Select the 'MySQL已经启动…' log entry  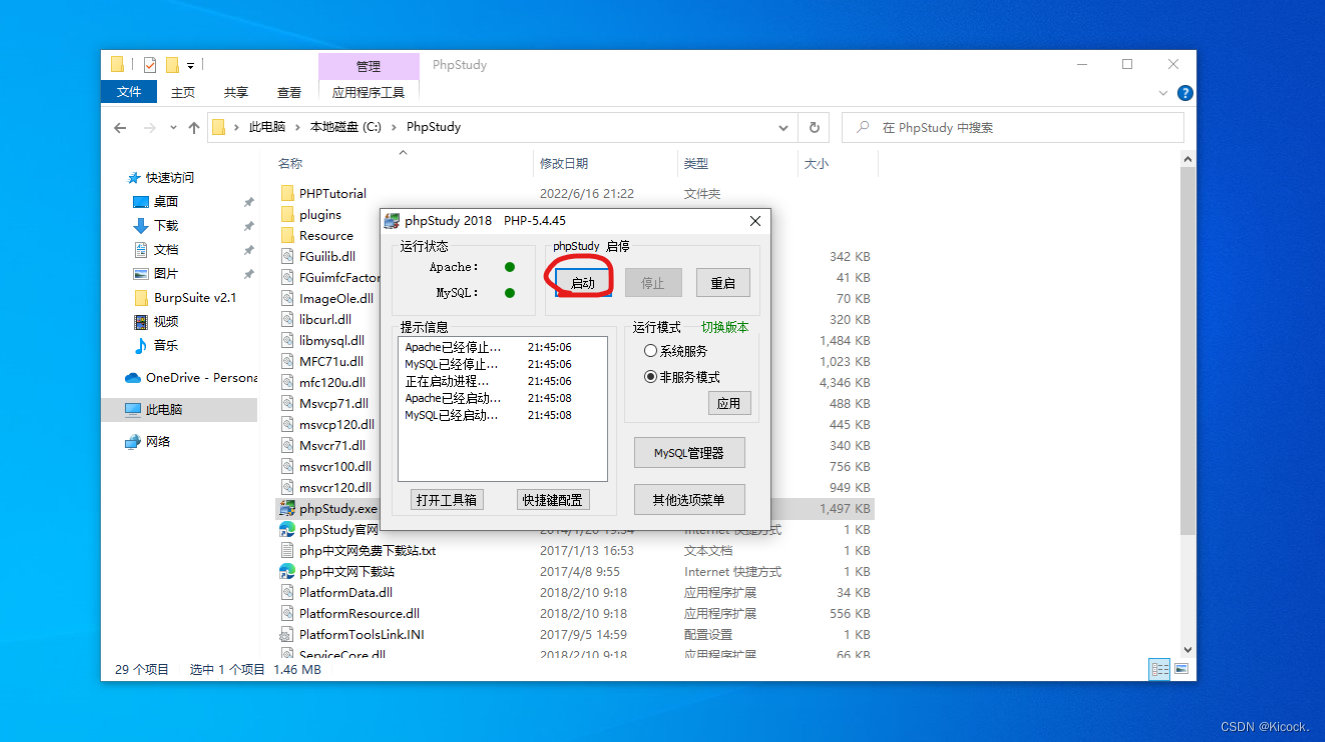488,415
